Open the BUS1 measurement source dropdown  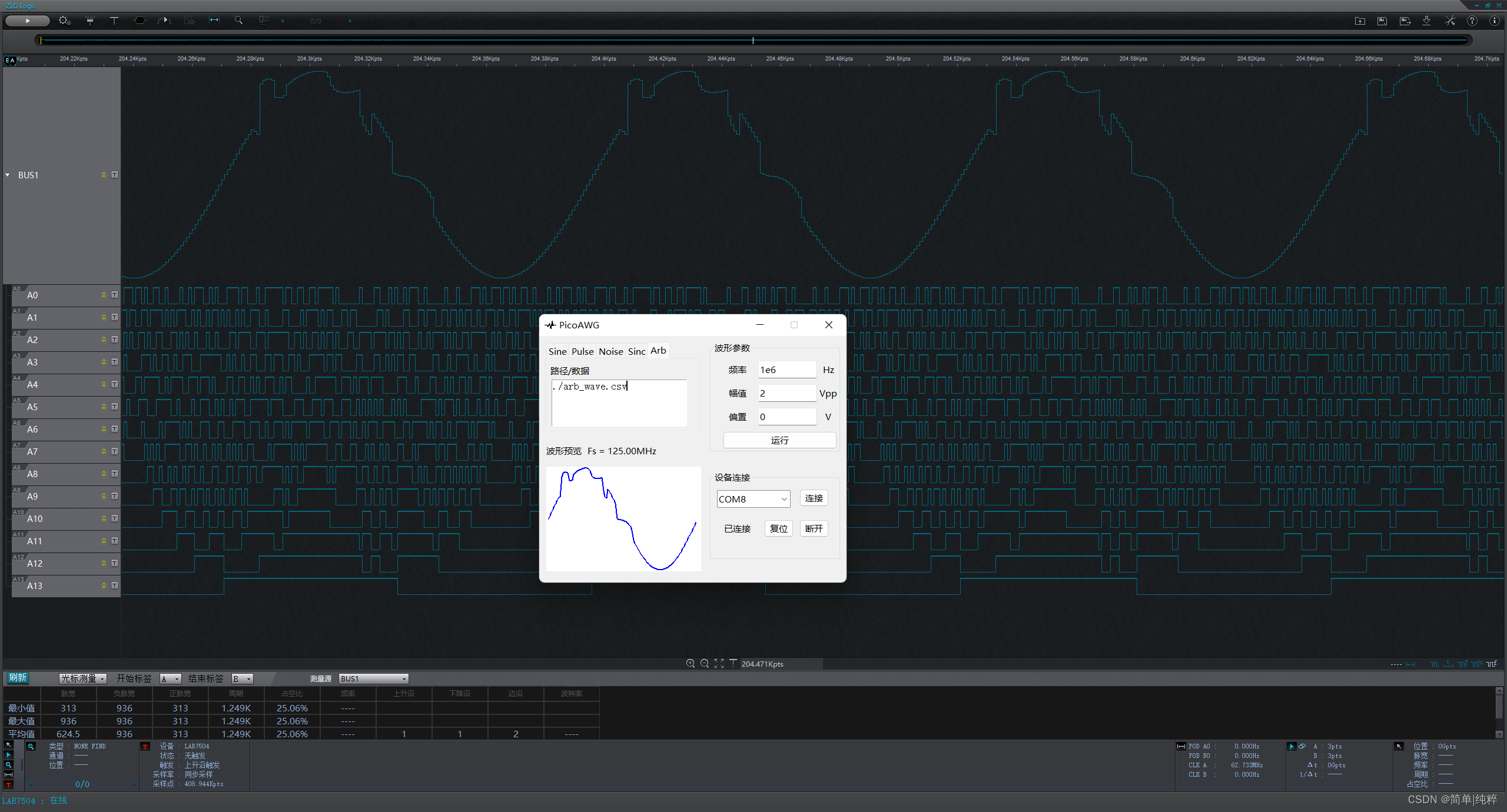374,678
